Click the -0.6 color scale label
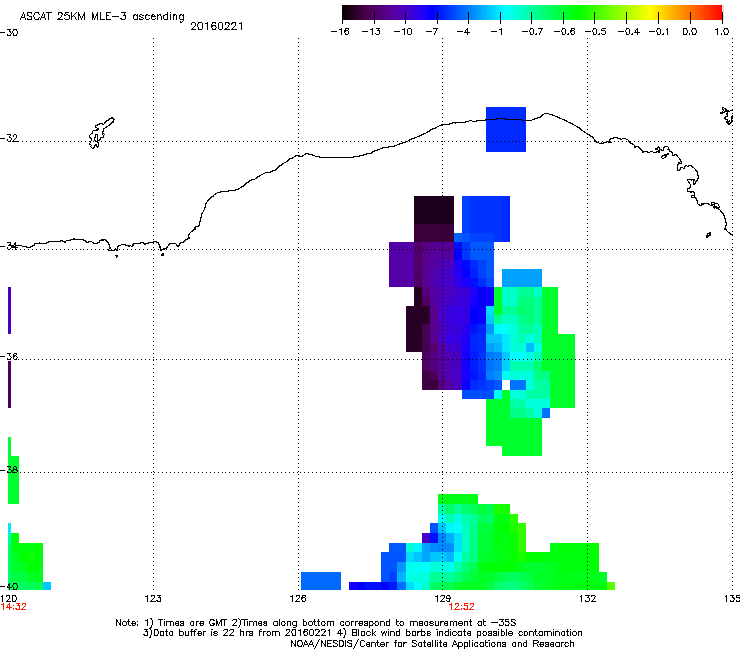Image resolution: width=740 pixels, height=650 pixels. [x=564, y=32]
